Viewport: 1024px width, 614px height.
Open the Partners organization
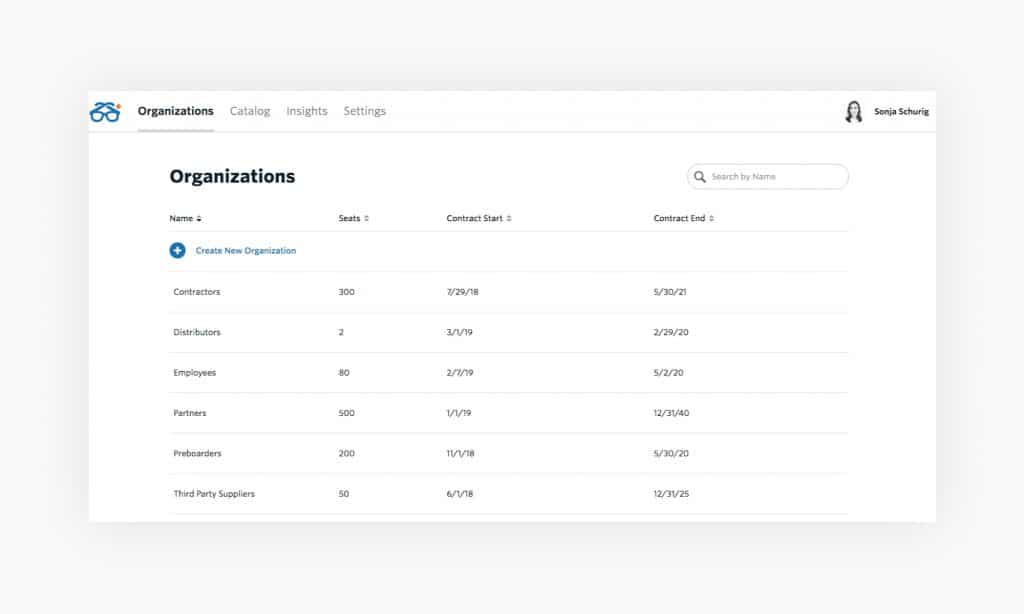(189, 413)
